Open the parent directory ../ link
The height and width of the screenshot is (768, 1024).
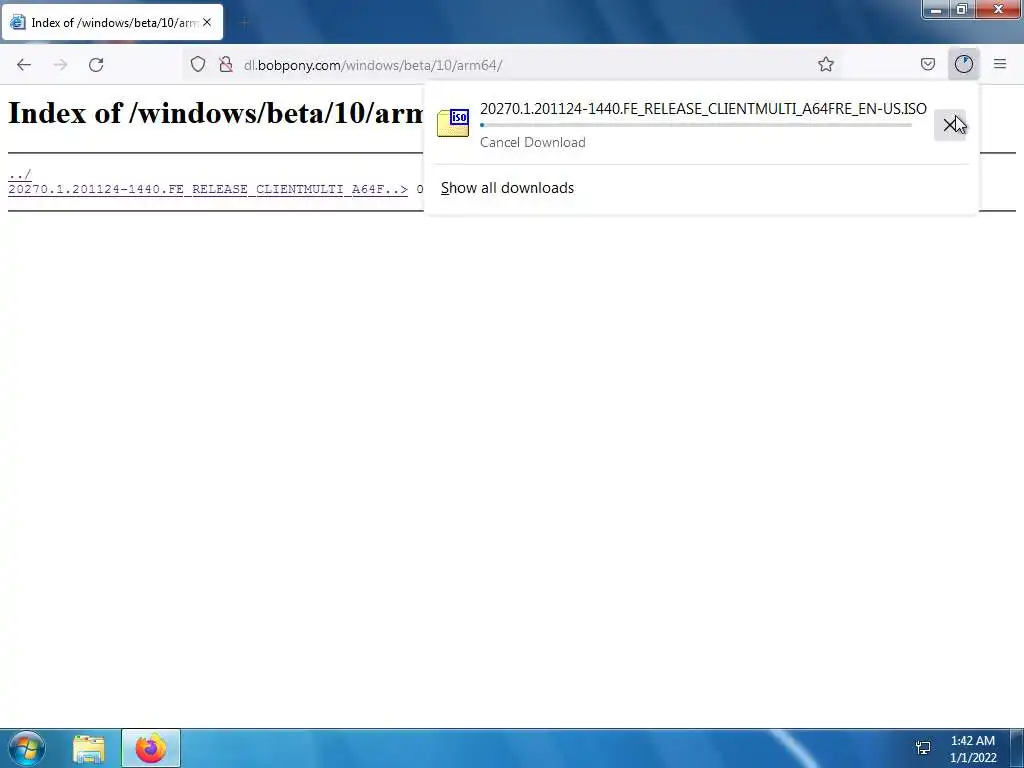tap(20, 175)
